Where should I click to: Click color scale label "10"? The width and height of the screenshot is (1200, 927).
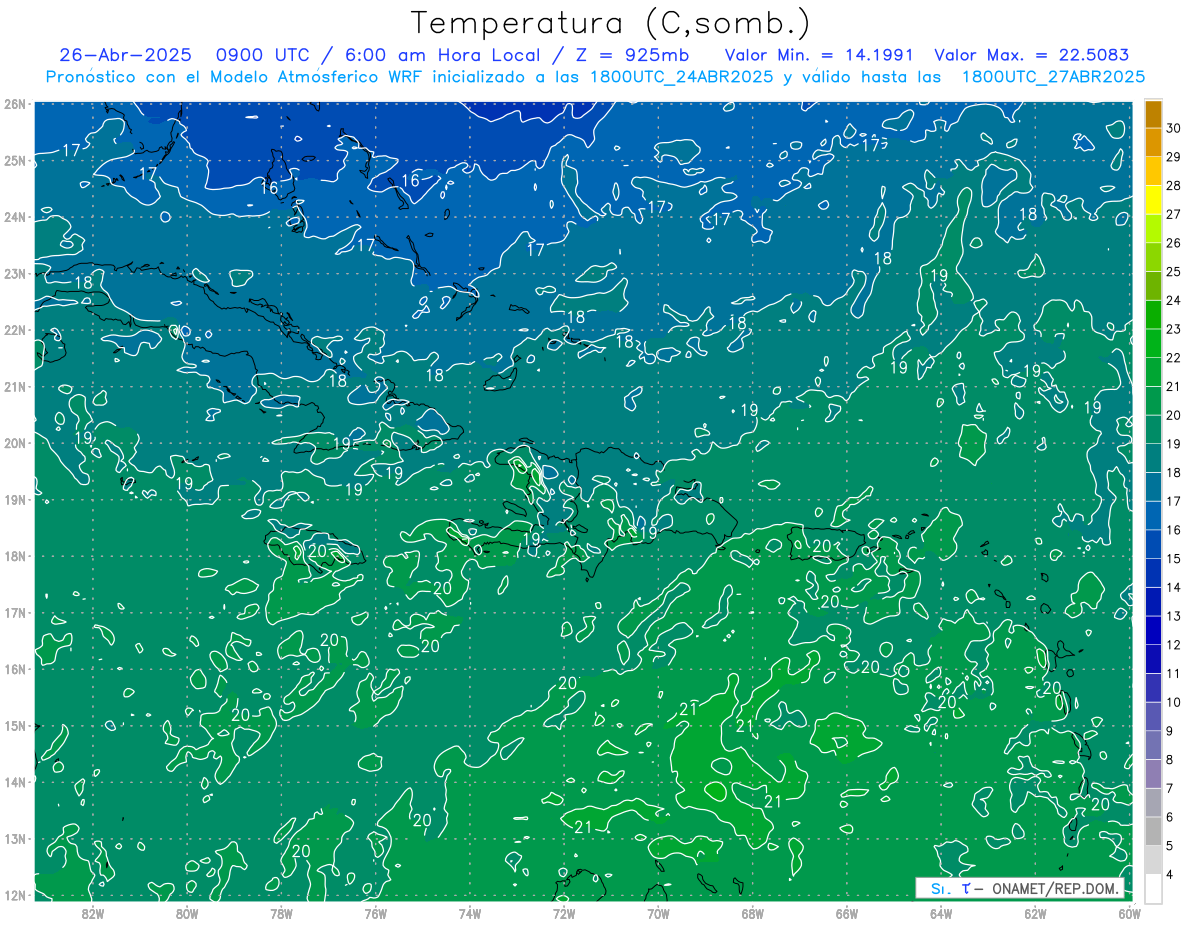[1174, 703]
